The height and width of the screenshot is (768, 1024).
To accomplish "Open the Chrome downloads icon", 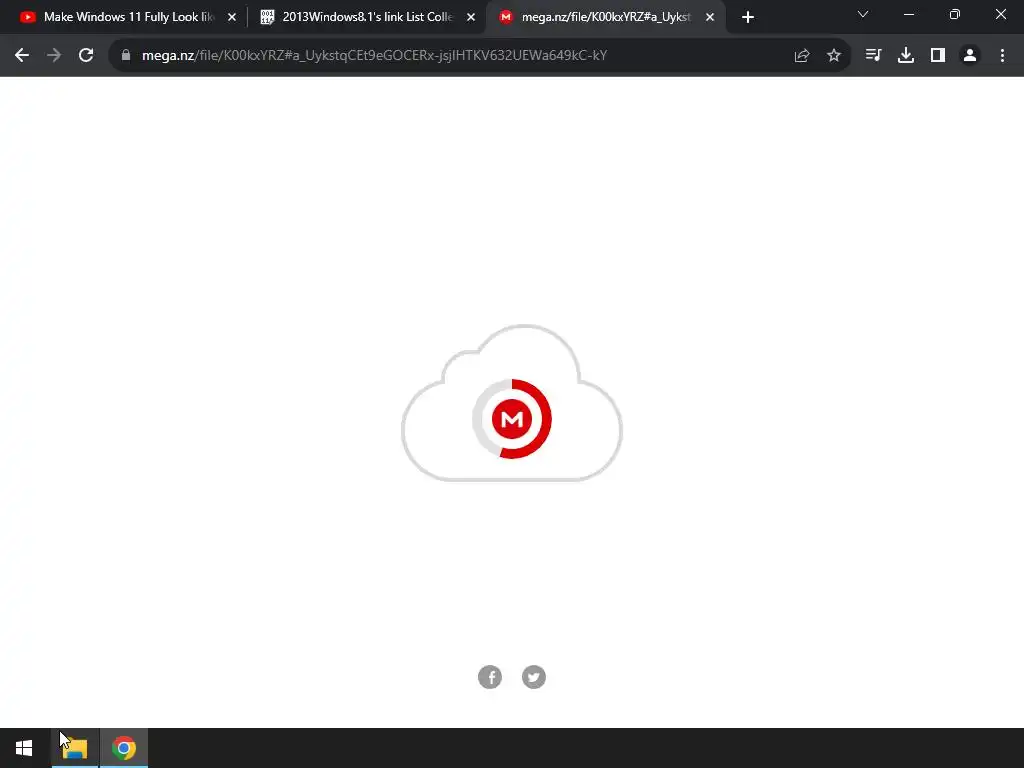I will pyautogui.click(x=906, y=56).
